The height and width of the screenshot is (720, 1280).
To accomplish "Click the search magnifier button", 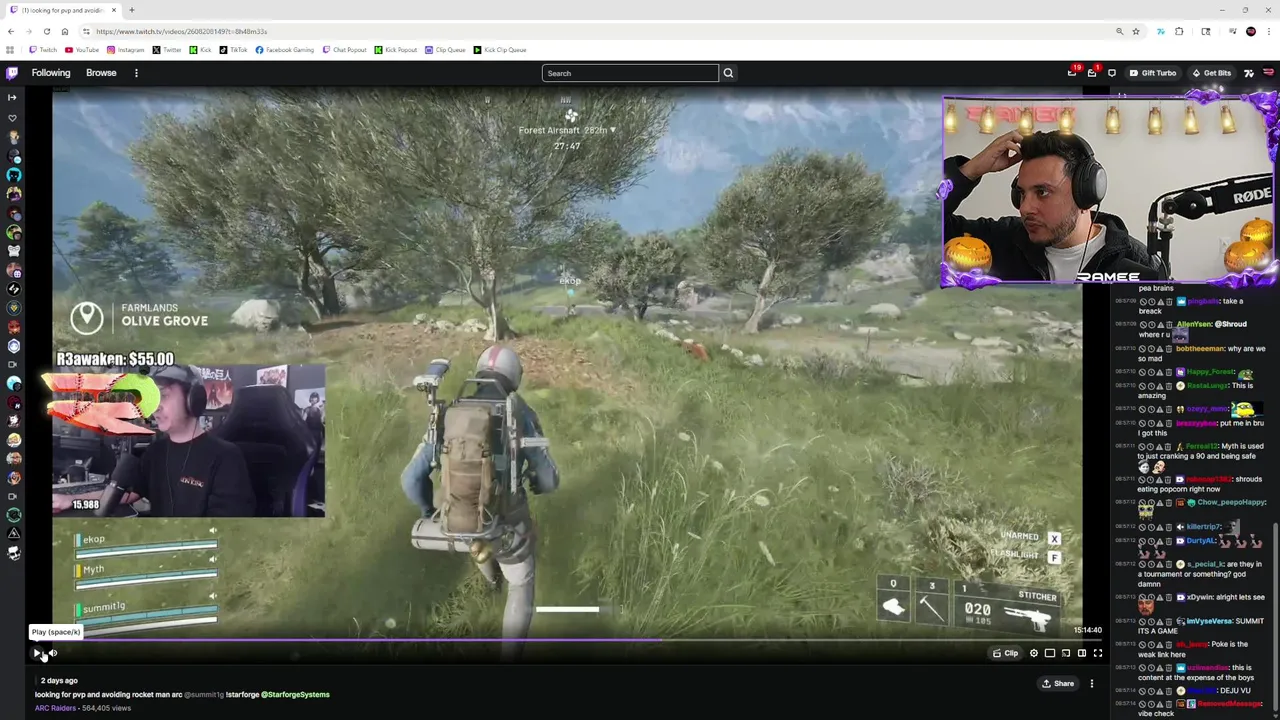I will [728, 73].
